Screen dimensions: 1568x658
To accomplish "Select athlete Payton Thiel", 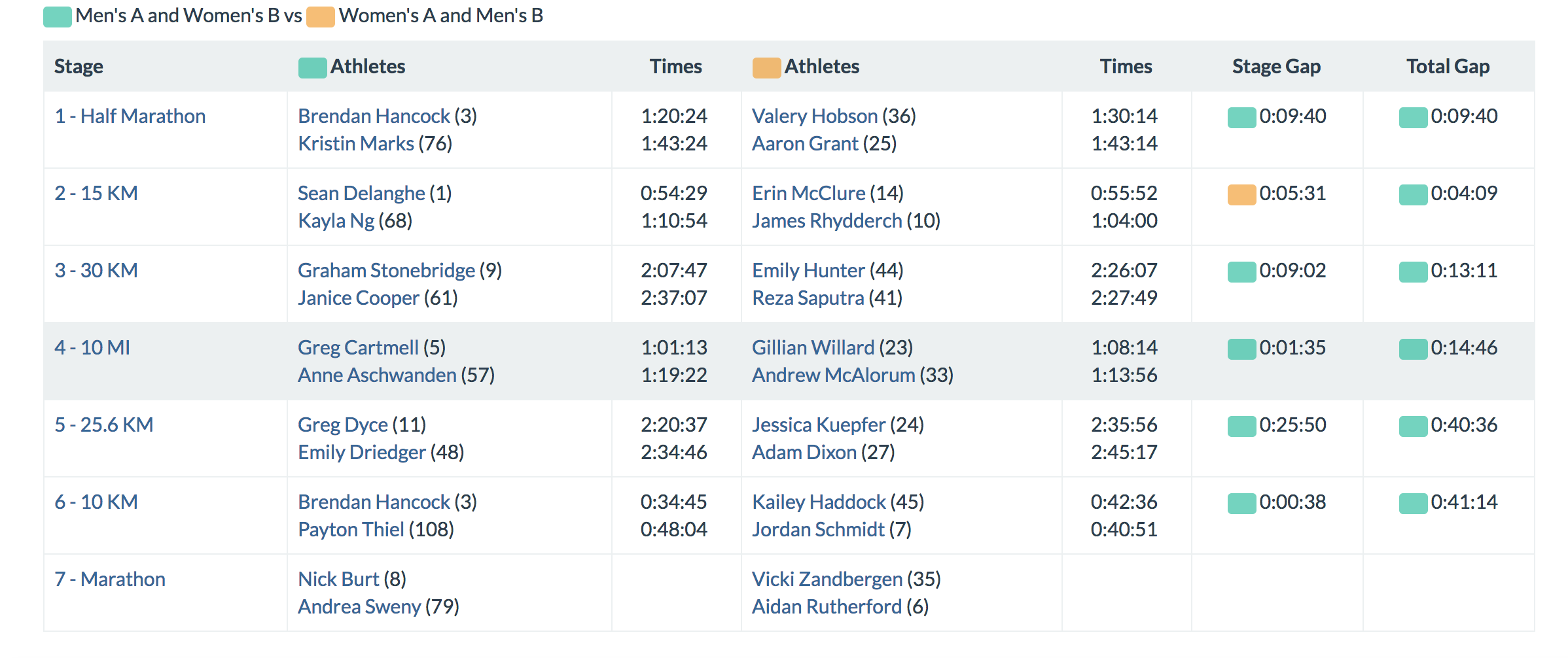I will pyautogui.click(x=351, y=530).
